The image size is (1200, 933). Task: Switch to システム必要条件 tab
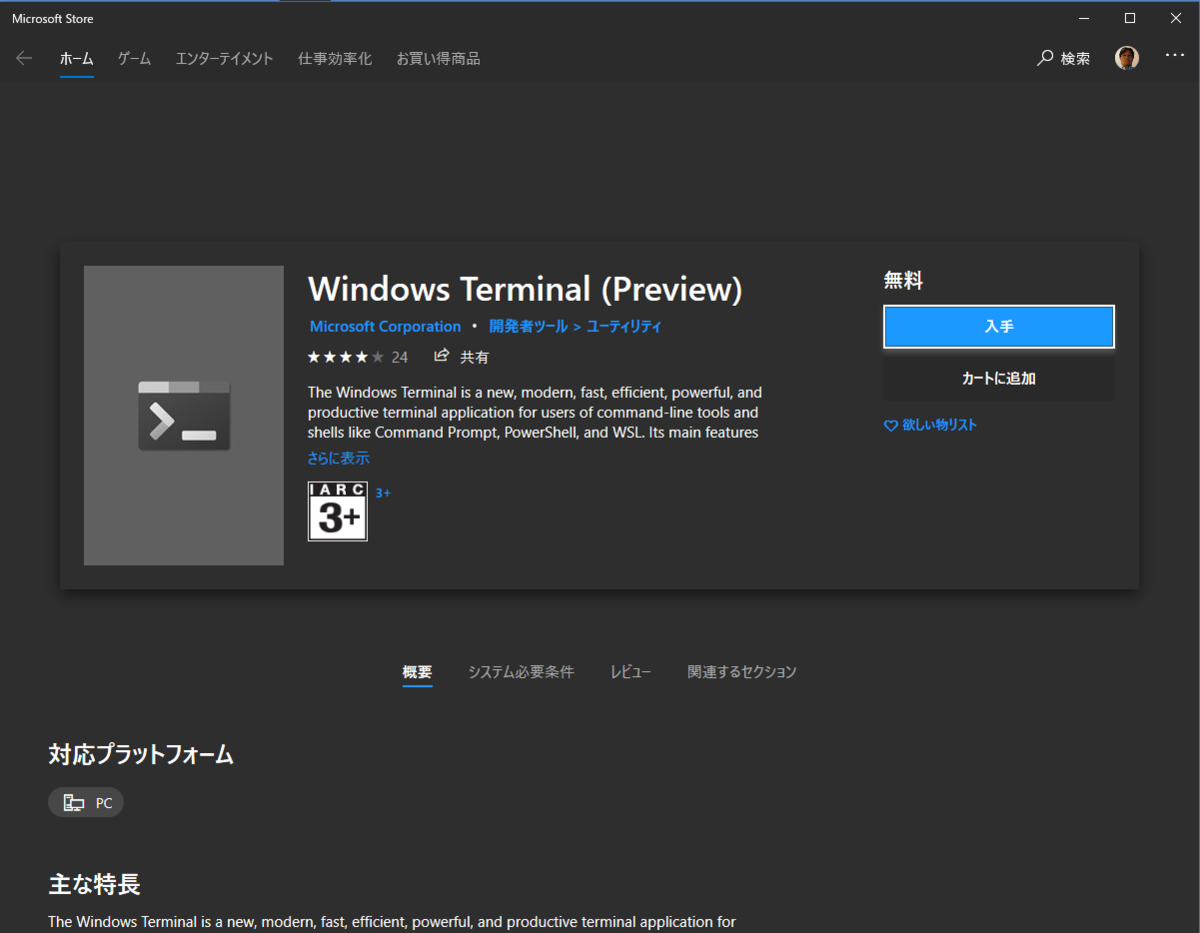521,672
